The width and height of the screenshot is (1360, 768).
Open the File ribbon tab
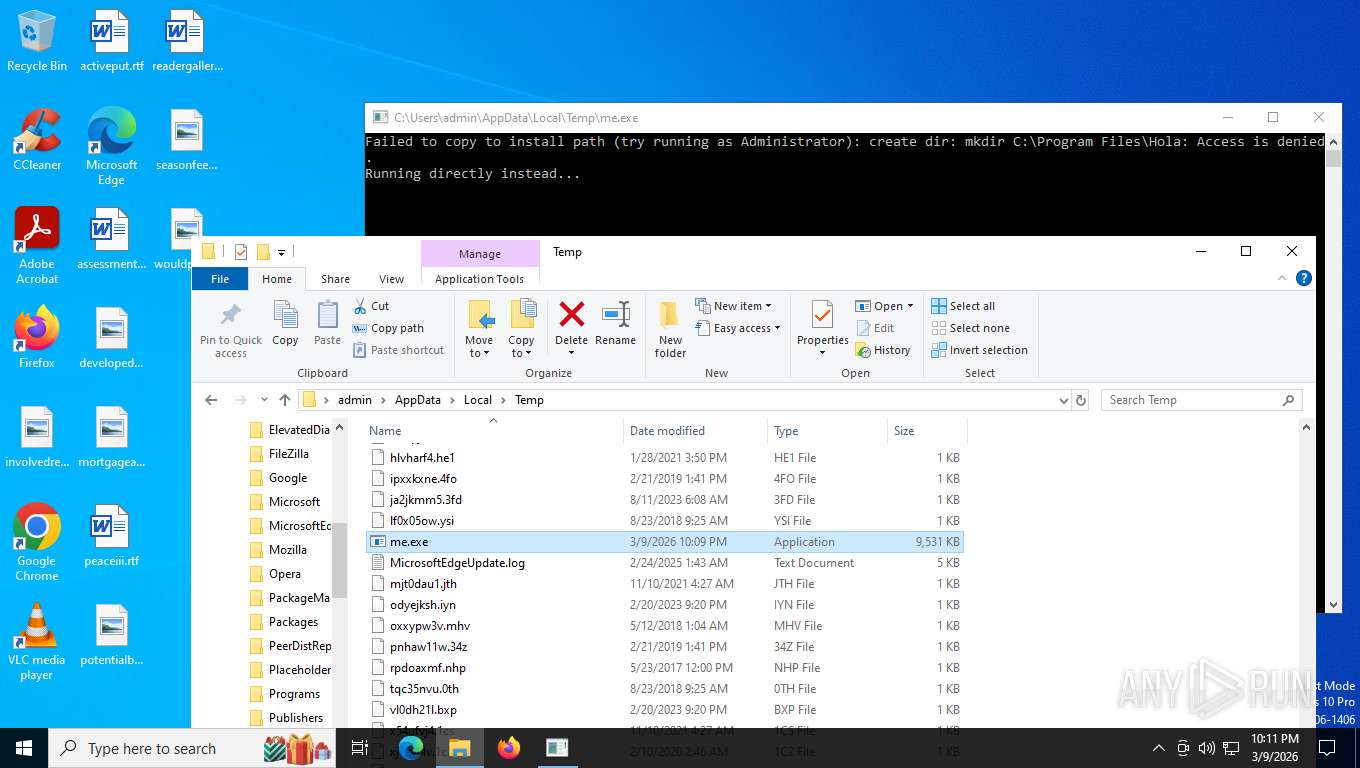tap(220, 279)
